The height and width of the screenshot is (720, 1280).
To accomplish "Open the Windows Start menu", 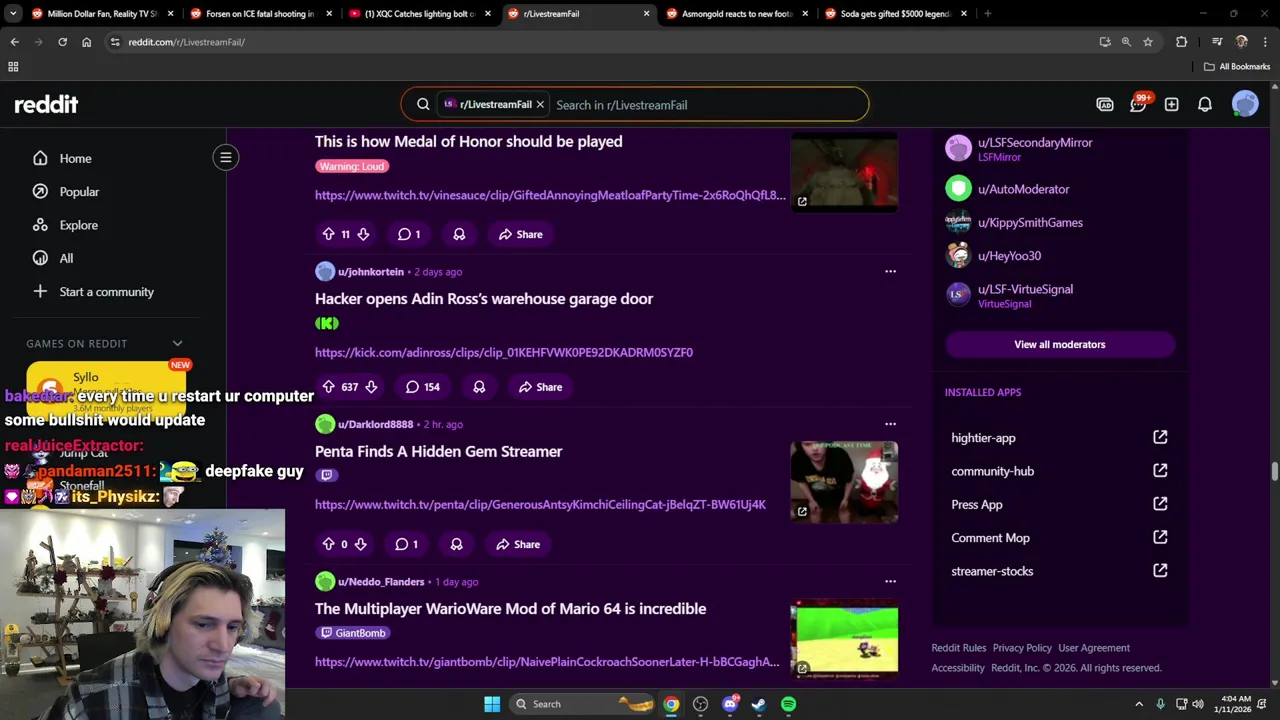I will pyautogui.click(x=492, y=704).
